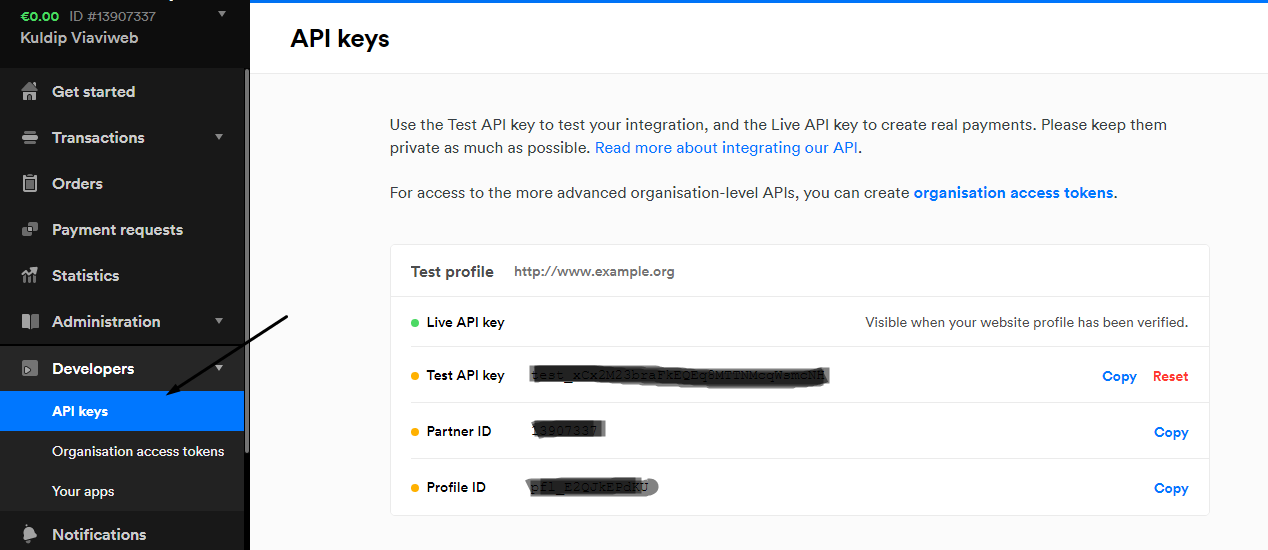Image resolution: width=1268 pixels, height=550 pixels.
Task: Open the account switcher dropdown arrow
Action: point(221,14)
